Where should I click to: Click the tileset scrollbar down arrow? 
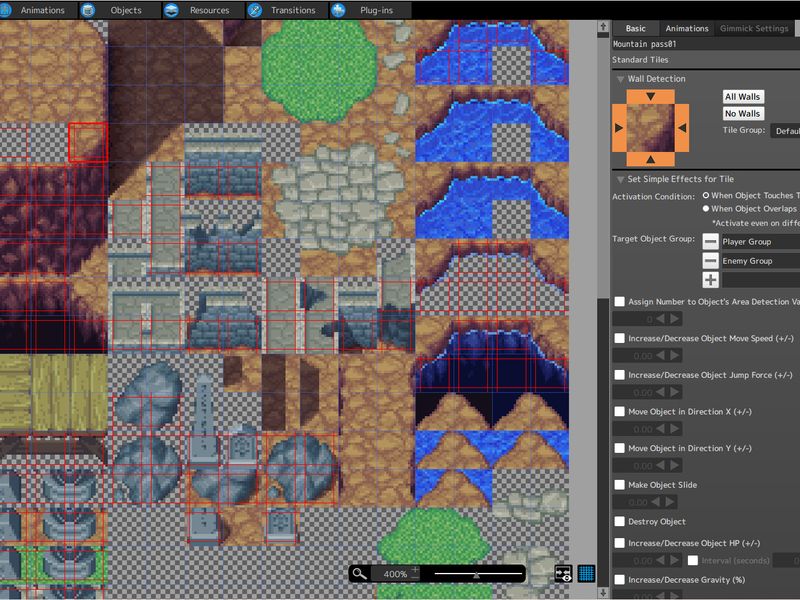[x=603, y=593]
